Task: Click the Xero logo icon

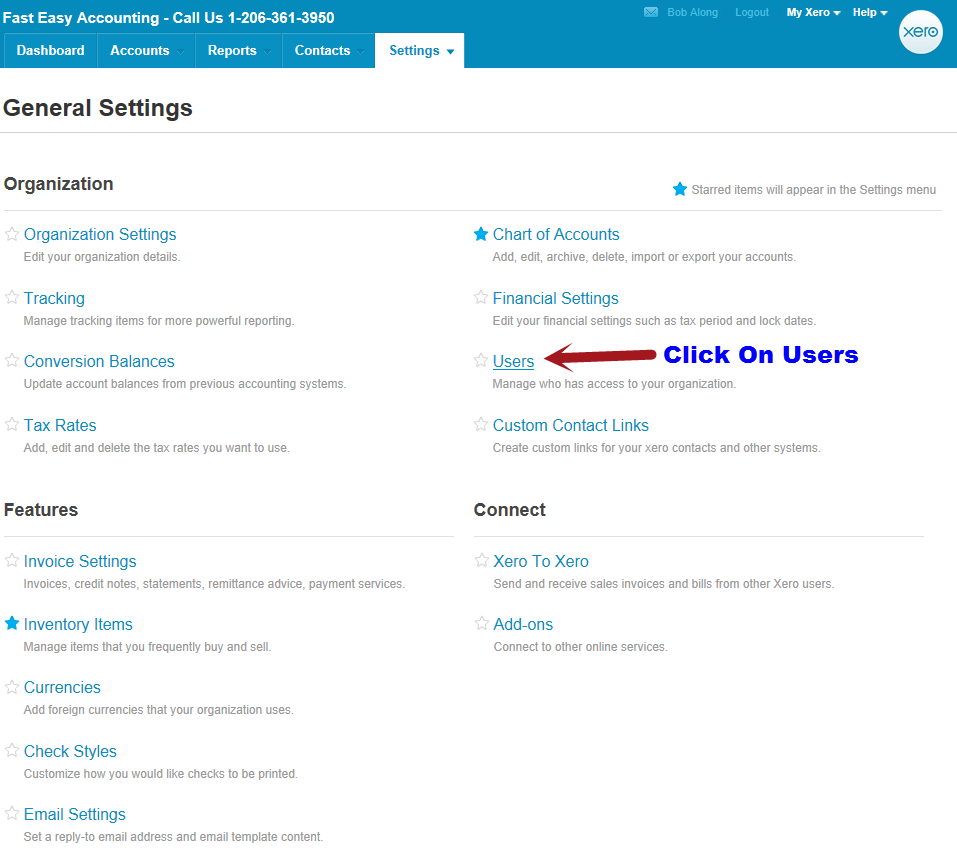Action: 920,32
